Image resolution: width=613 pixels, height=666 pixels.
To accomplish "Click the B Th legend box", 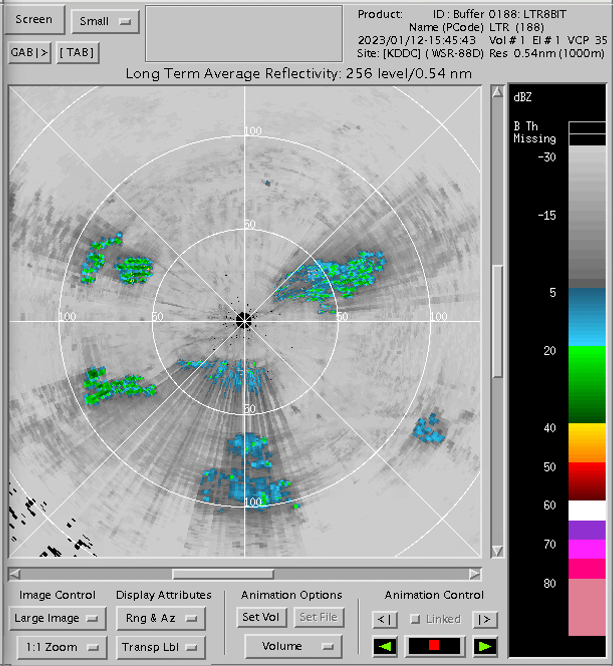I will (x=587, y=127).
